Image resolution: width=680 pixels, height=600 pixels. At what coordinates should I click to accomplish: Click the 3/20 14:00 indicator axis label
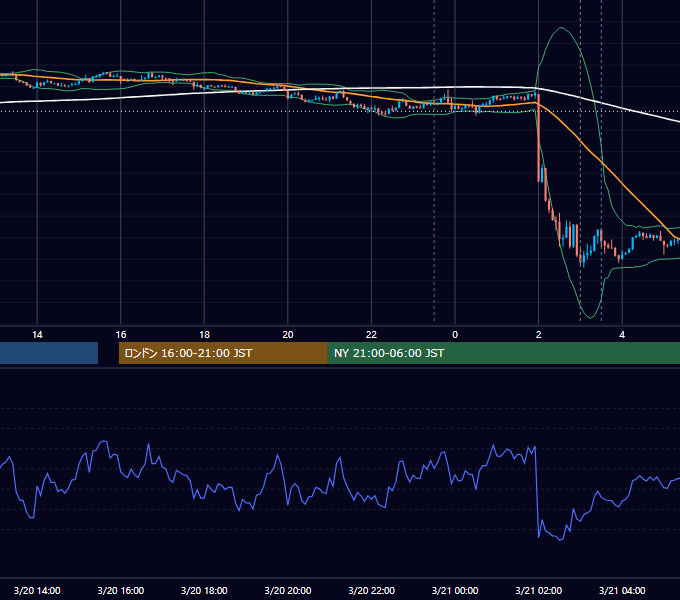pos(37,590)
